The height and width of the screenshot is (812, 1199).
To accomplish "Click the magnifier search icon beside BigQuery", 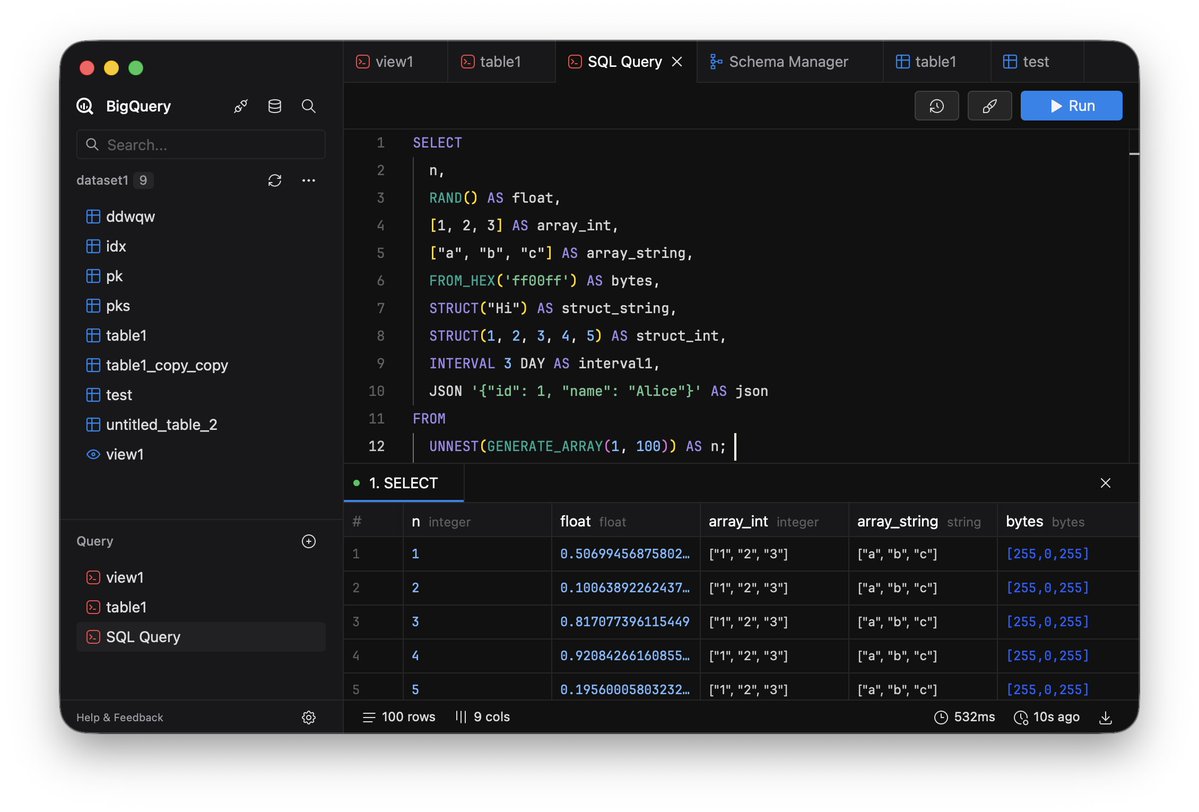I will point(309,106).
